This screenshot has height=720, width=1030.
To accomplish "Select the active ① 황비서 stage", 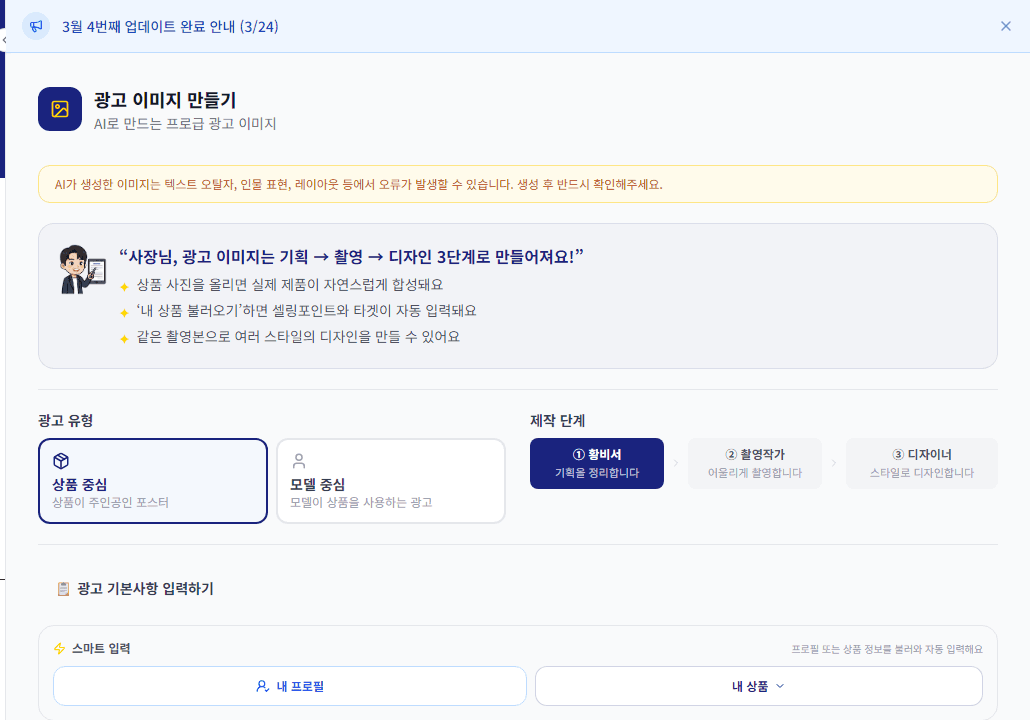I will click(596, 463).
